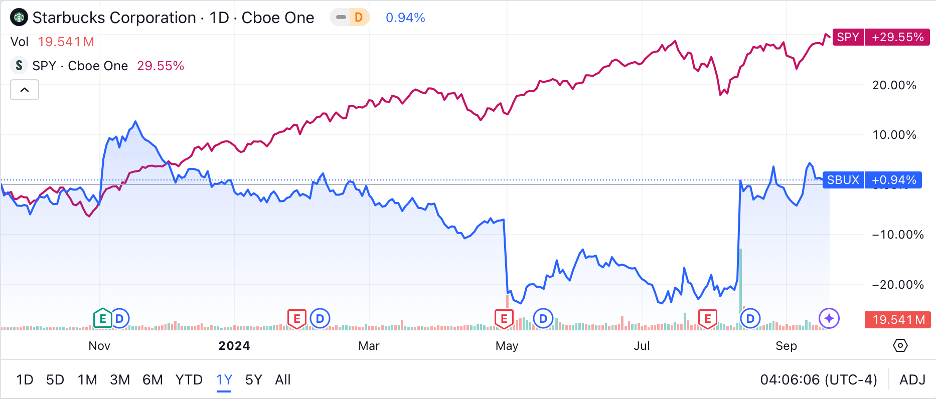Select the 5Y time range

[x=253, y=380]
